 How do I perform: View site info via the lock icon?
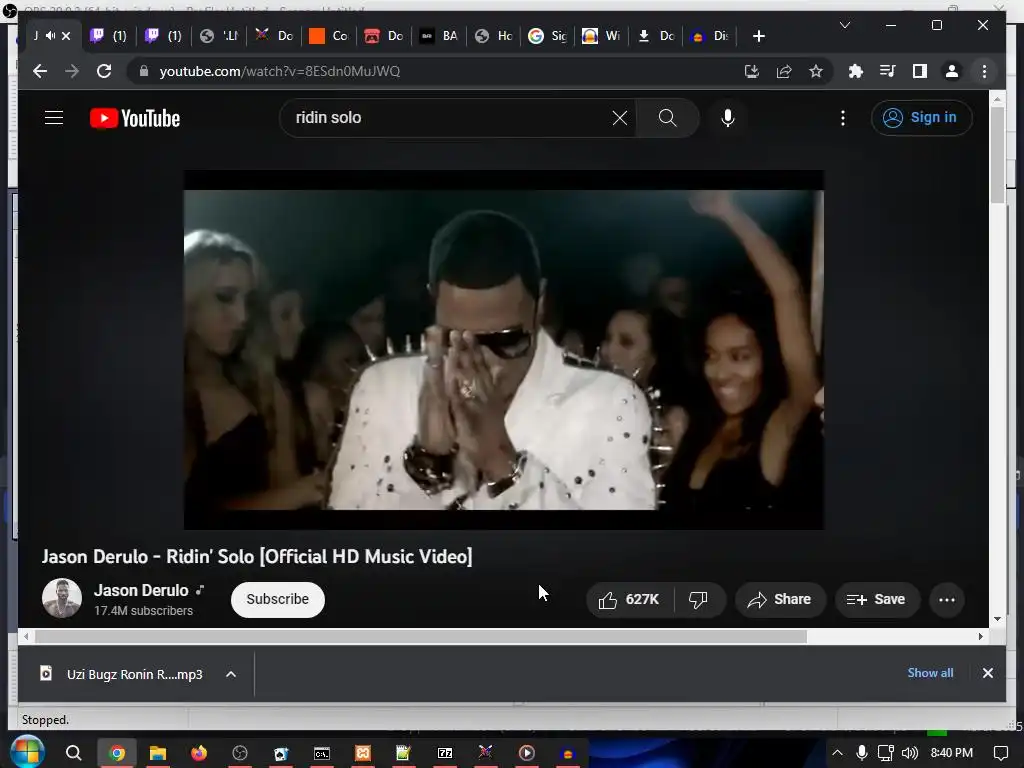[x=144, y=71]
